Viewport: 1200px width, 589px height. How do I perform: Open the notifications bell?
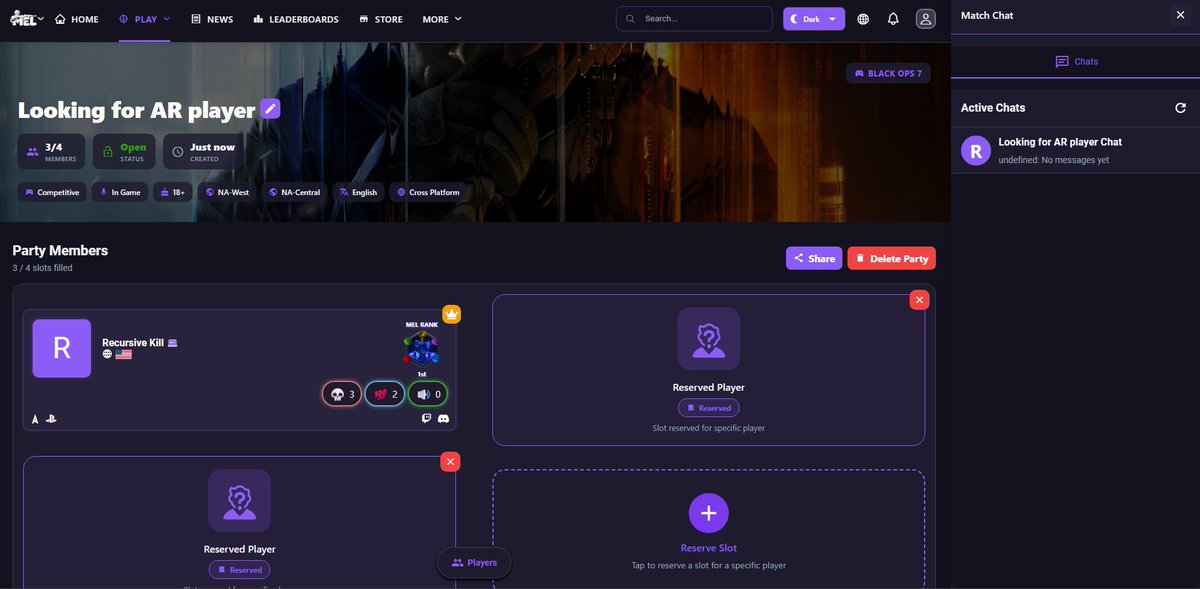[893, 19]
